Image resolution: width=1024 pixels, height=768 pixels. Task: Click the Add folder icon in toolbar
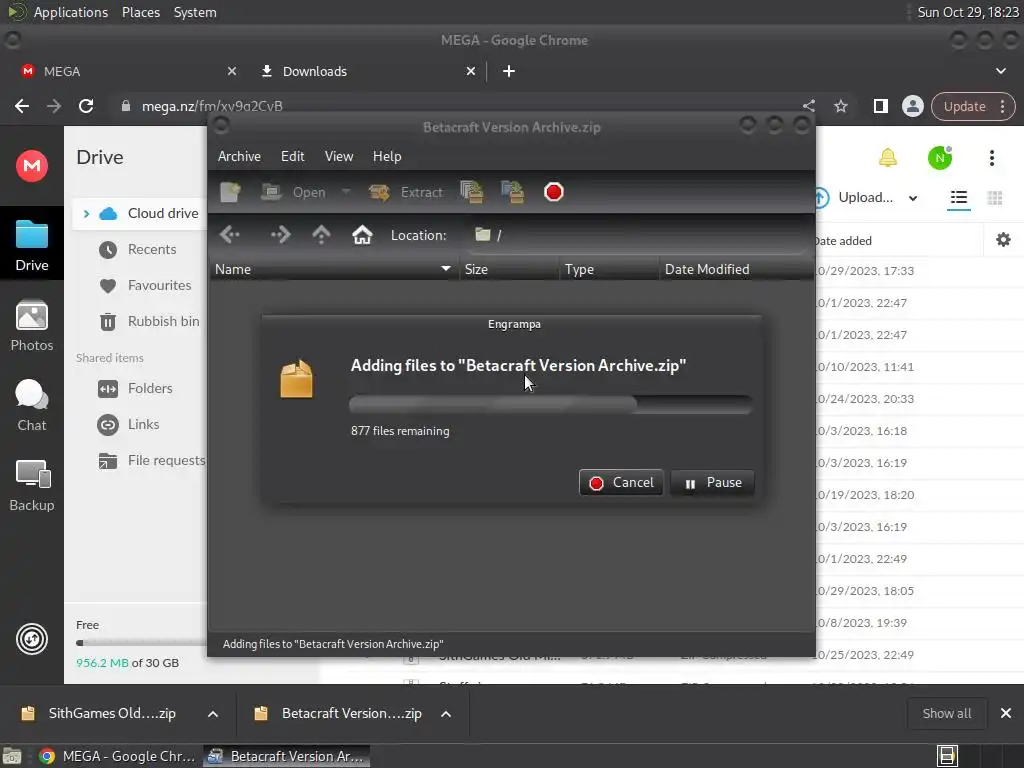click(x=513, y=192)
